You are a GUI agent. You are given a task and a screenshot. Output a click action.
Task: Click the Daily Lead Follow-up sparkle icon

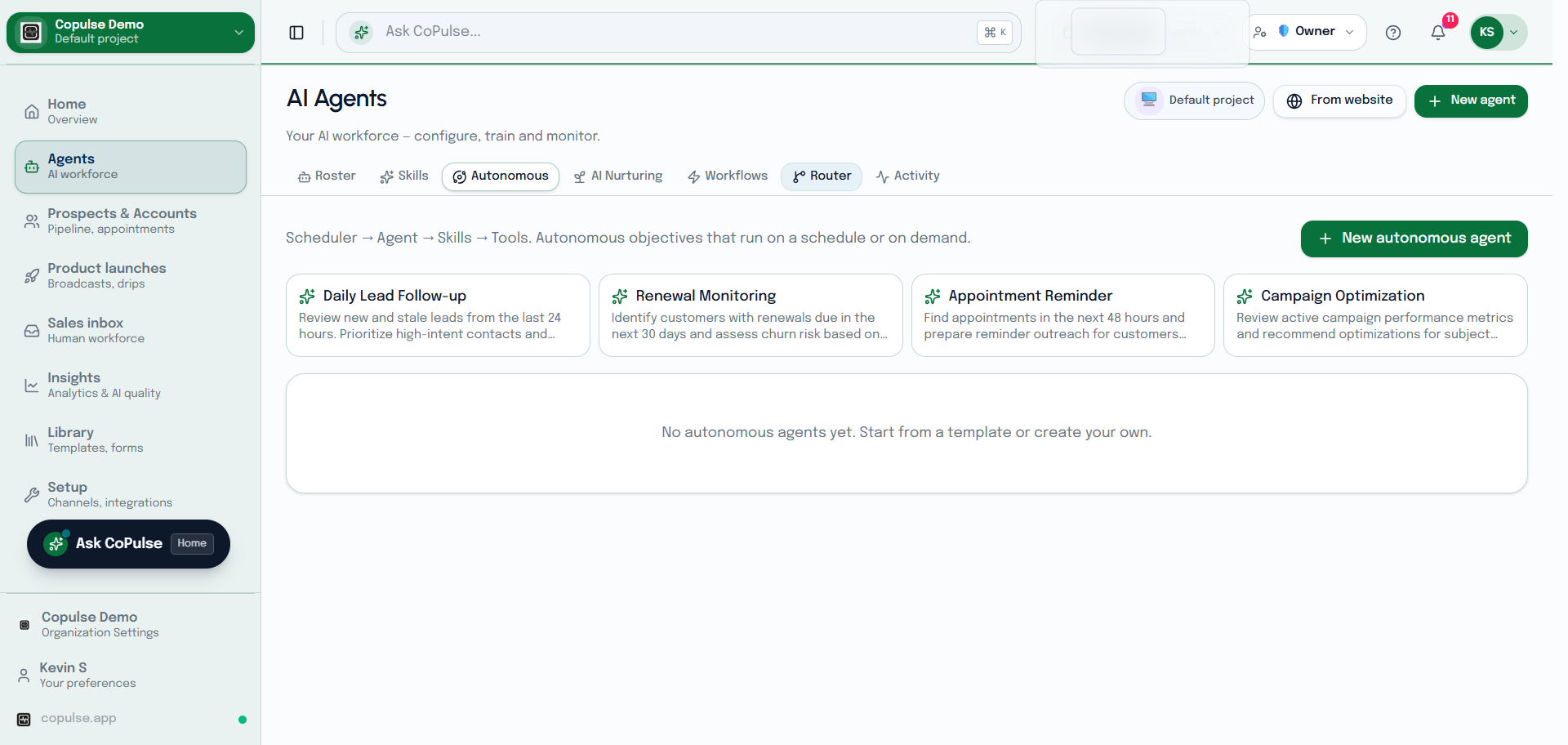307,297
